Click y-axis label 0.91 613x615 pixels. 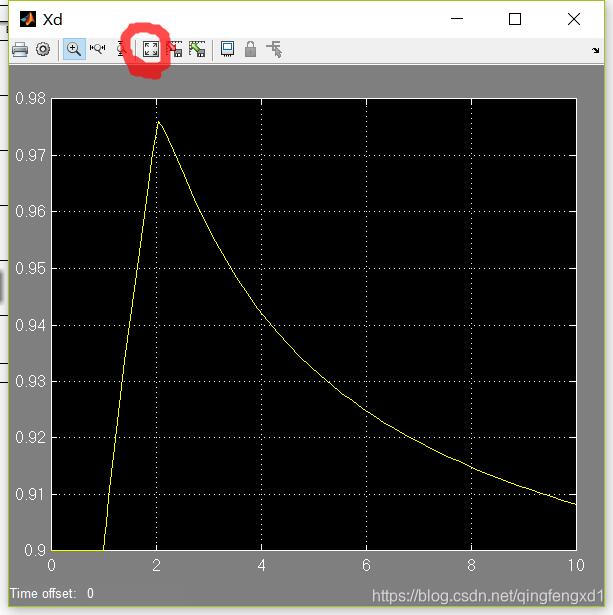pos(31,494)
